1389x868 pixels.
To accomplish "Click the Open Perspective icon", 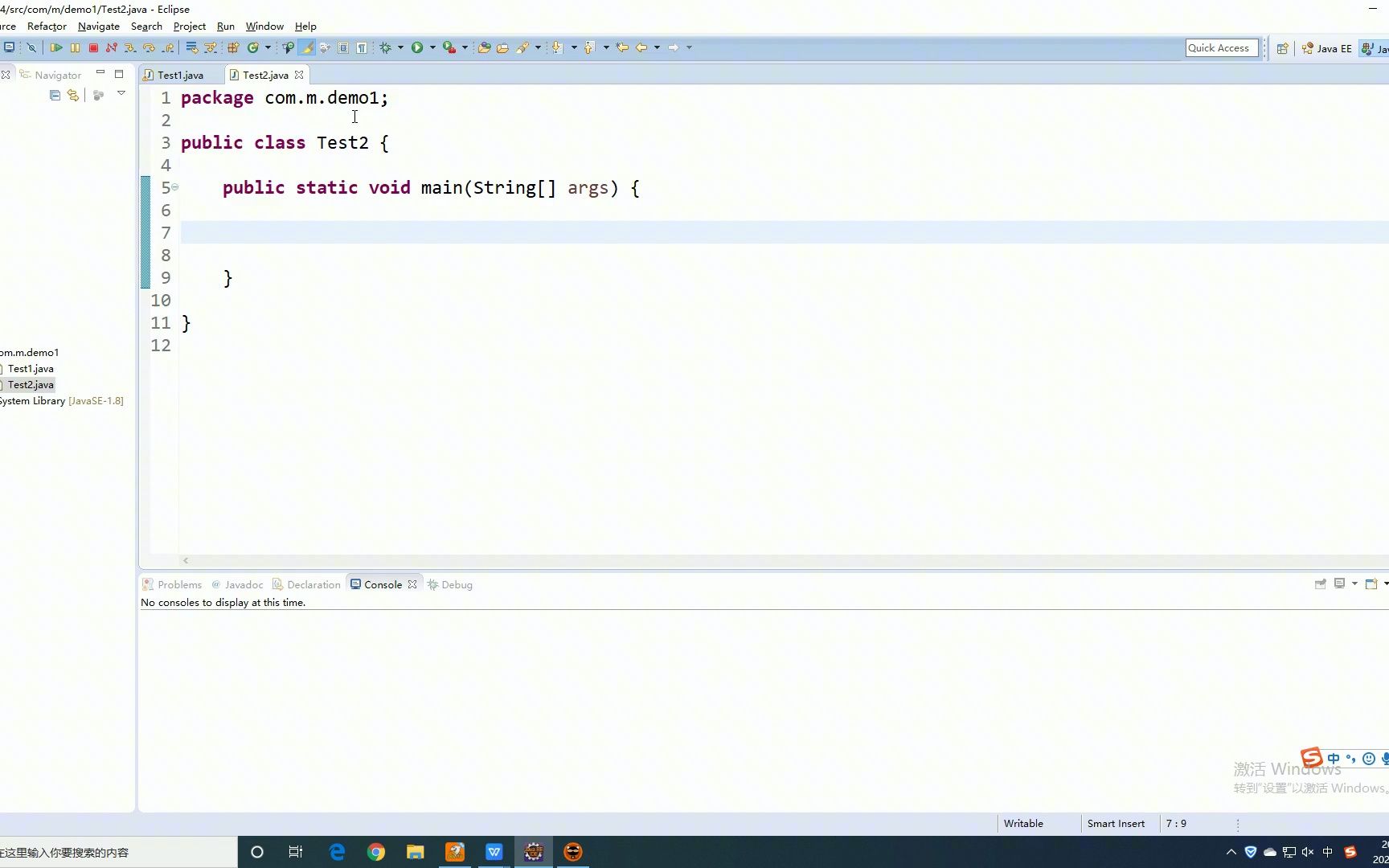I will (1283, 48).
